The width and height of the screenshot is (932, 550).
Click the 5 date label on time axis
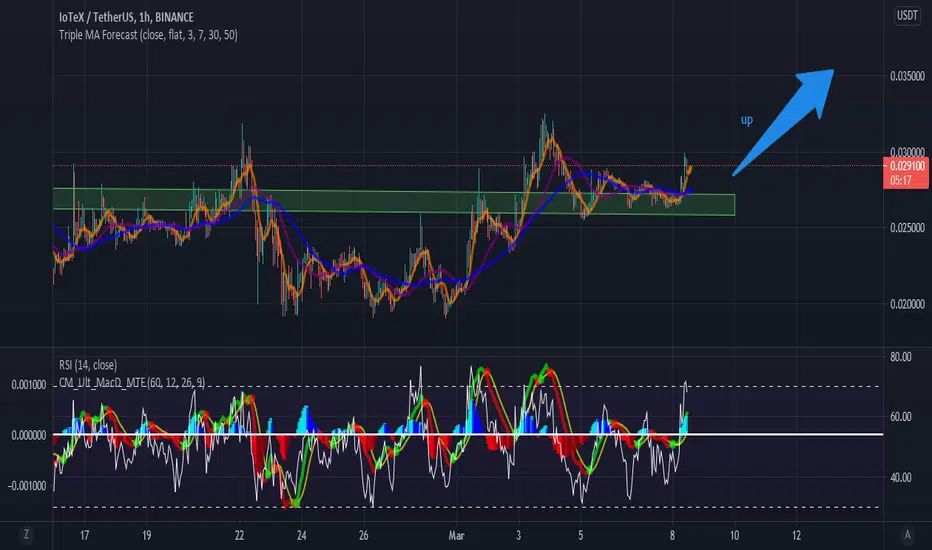[580, 535]
